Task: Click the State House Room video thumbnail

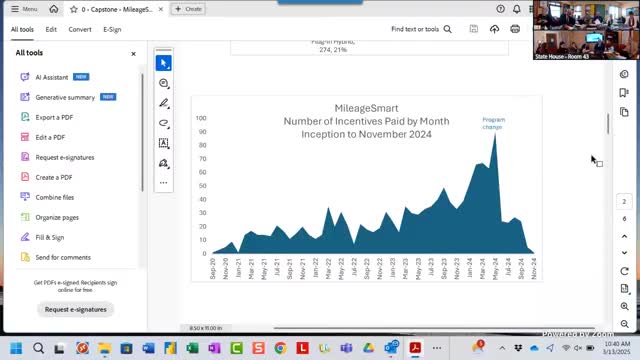Action: [x=586, y=30]
